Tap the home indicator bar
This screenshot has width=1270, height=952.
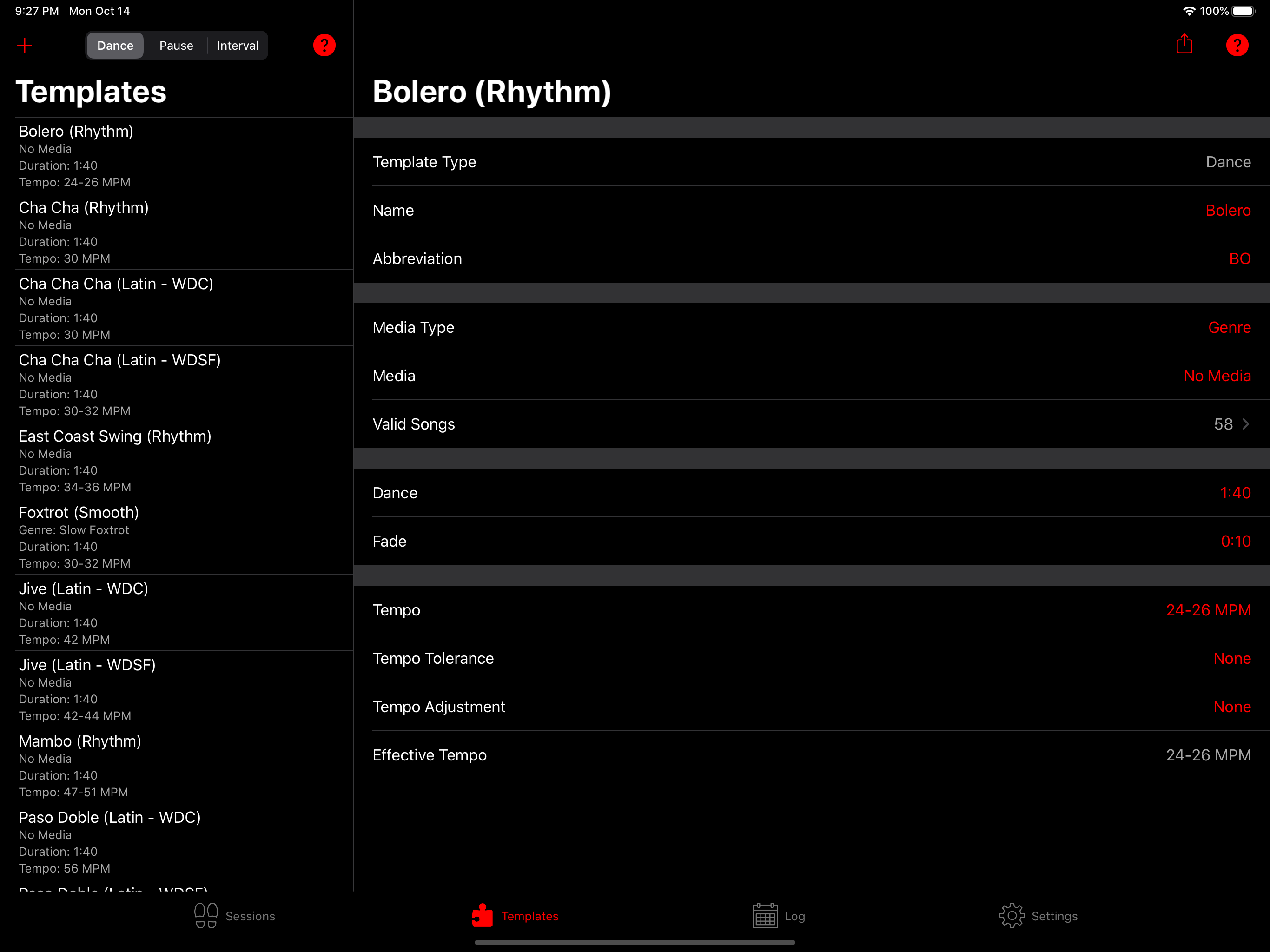(635, 942)
